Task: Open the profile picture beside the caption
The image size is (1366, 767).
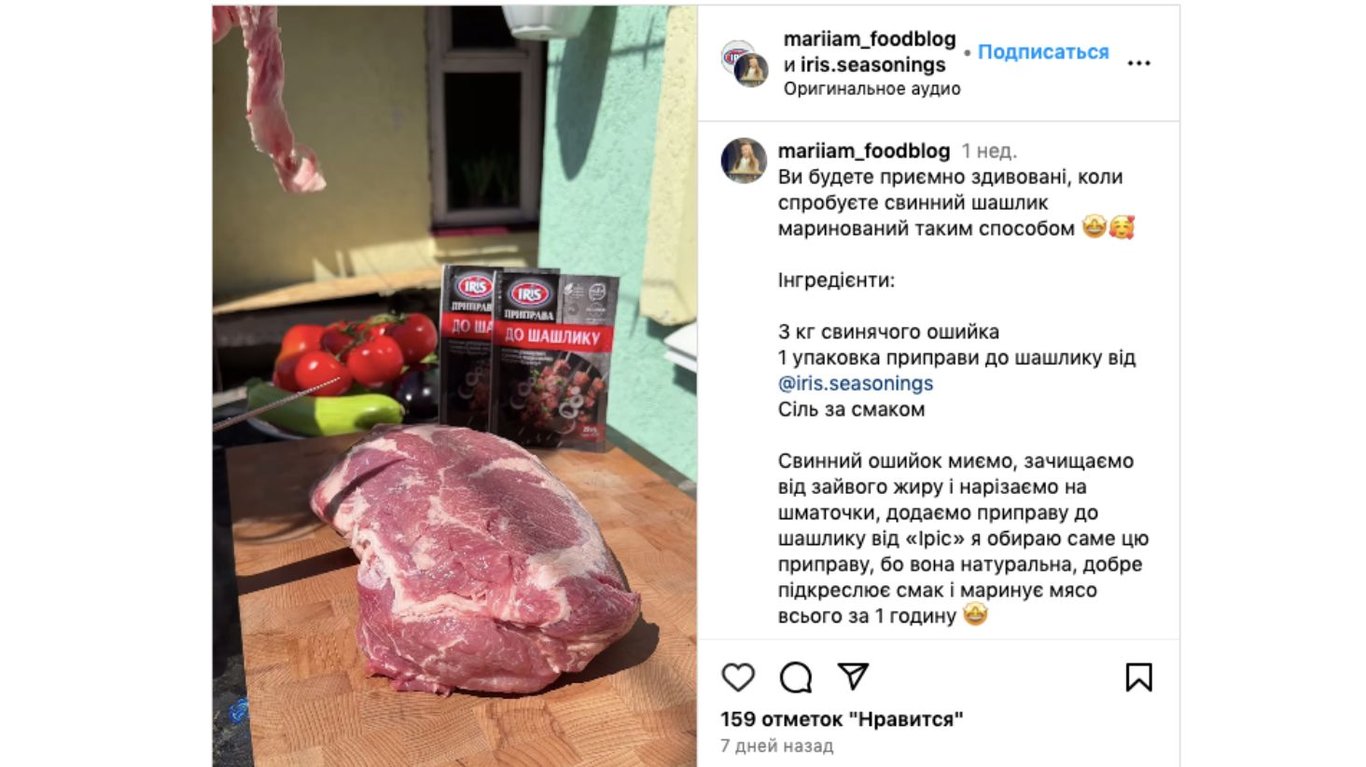Action: (x=743, y=160)
